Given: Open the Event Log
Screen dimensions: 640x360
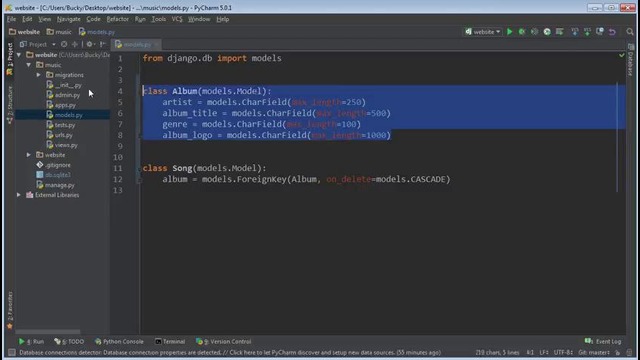Looking at the screenshot, I should [x=603, y=341].
